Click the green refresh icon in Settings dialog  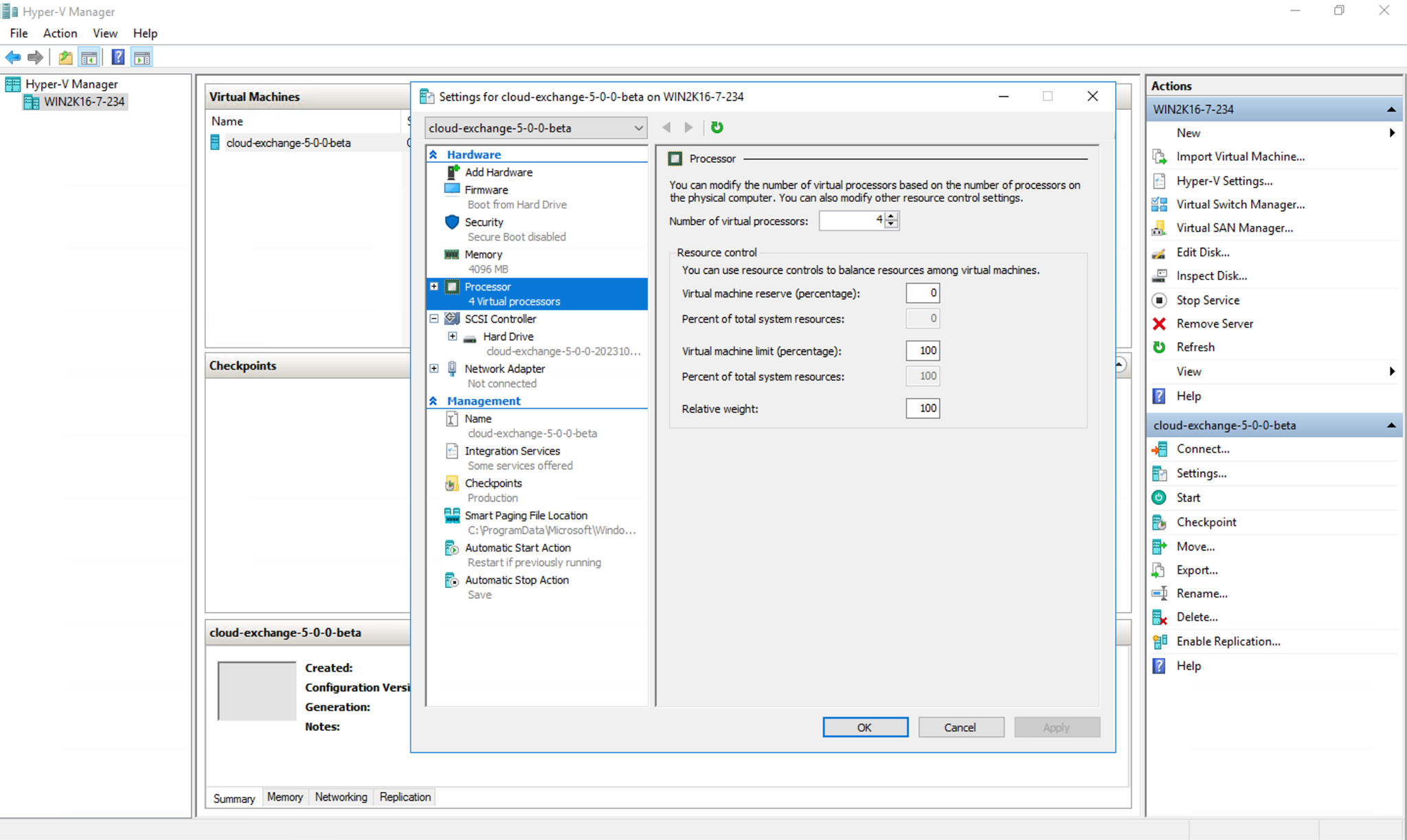(x=717, y=127)
